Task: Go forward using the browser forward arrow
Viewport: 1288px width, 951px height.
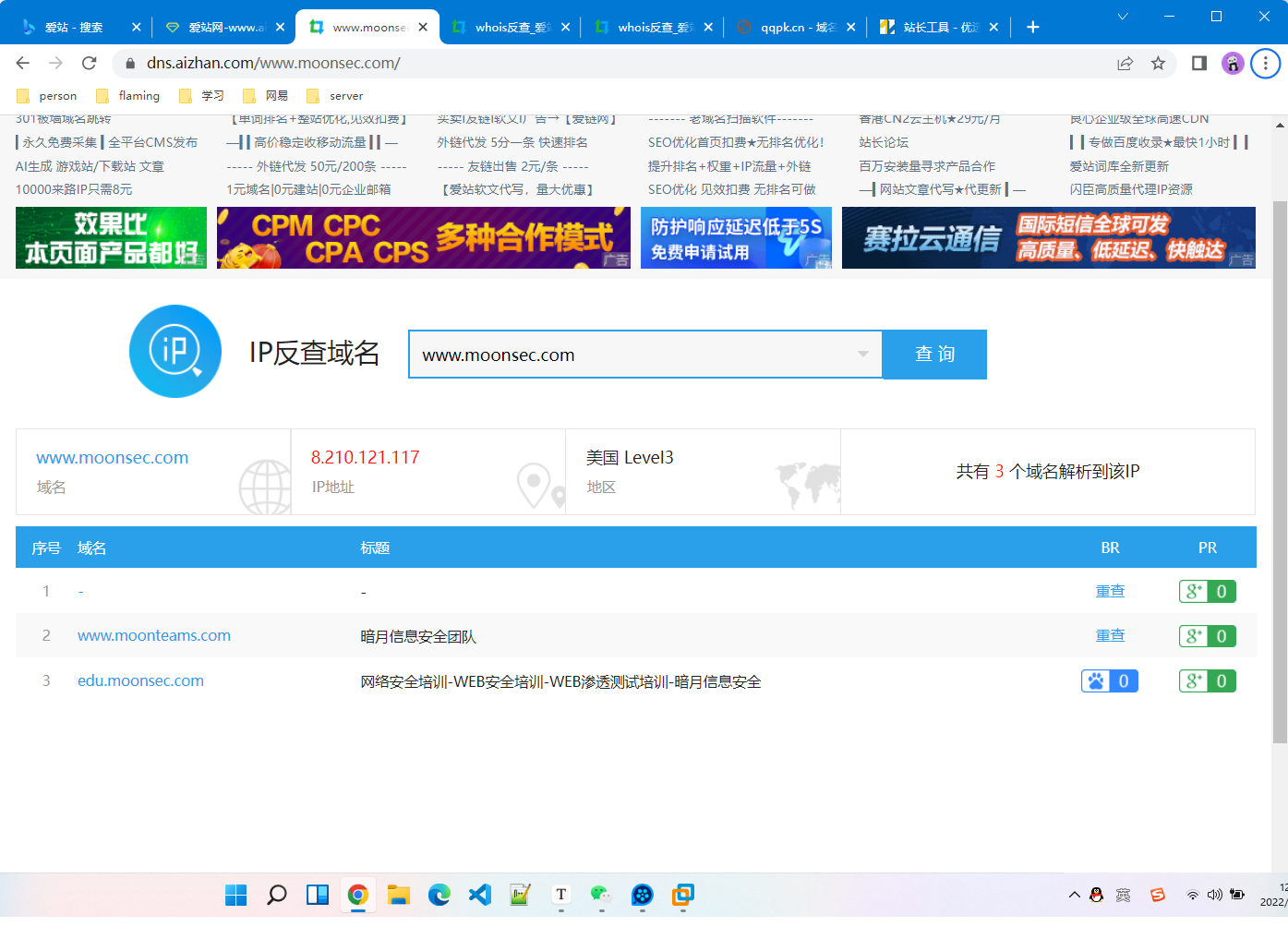Action: [x=56, y=63]
